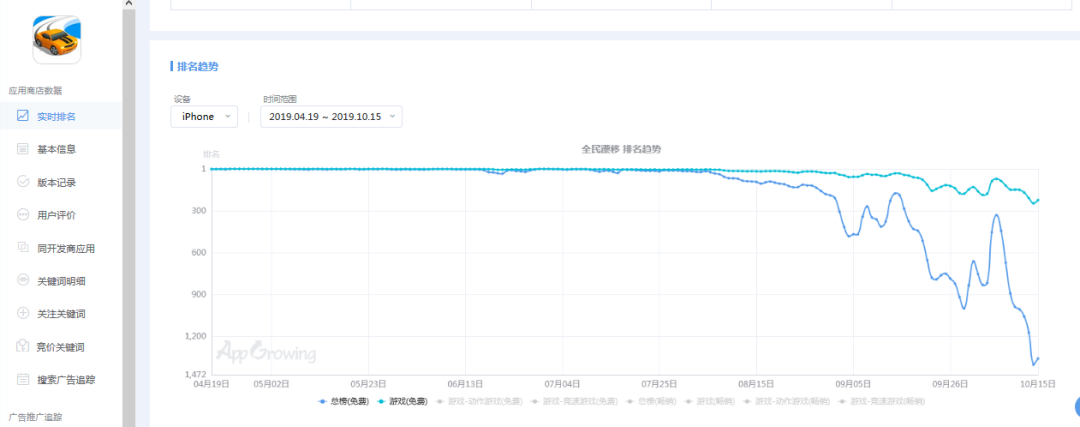Enable the 游戏-竞速游戏(畅销) legend series
Viewport: 1080px width, 427px height.
[x=882, y=401]
